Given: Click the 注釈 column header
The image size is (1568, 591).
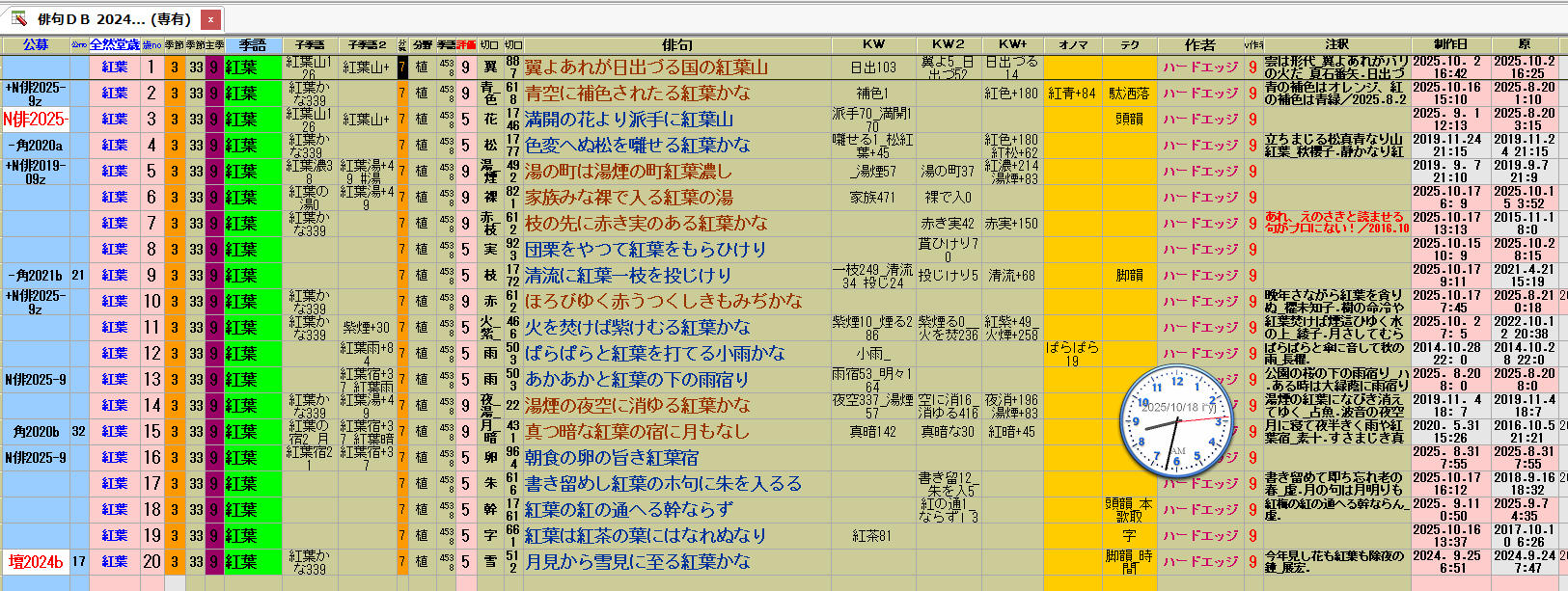Looking at the screenshot, I should 1336,44.
